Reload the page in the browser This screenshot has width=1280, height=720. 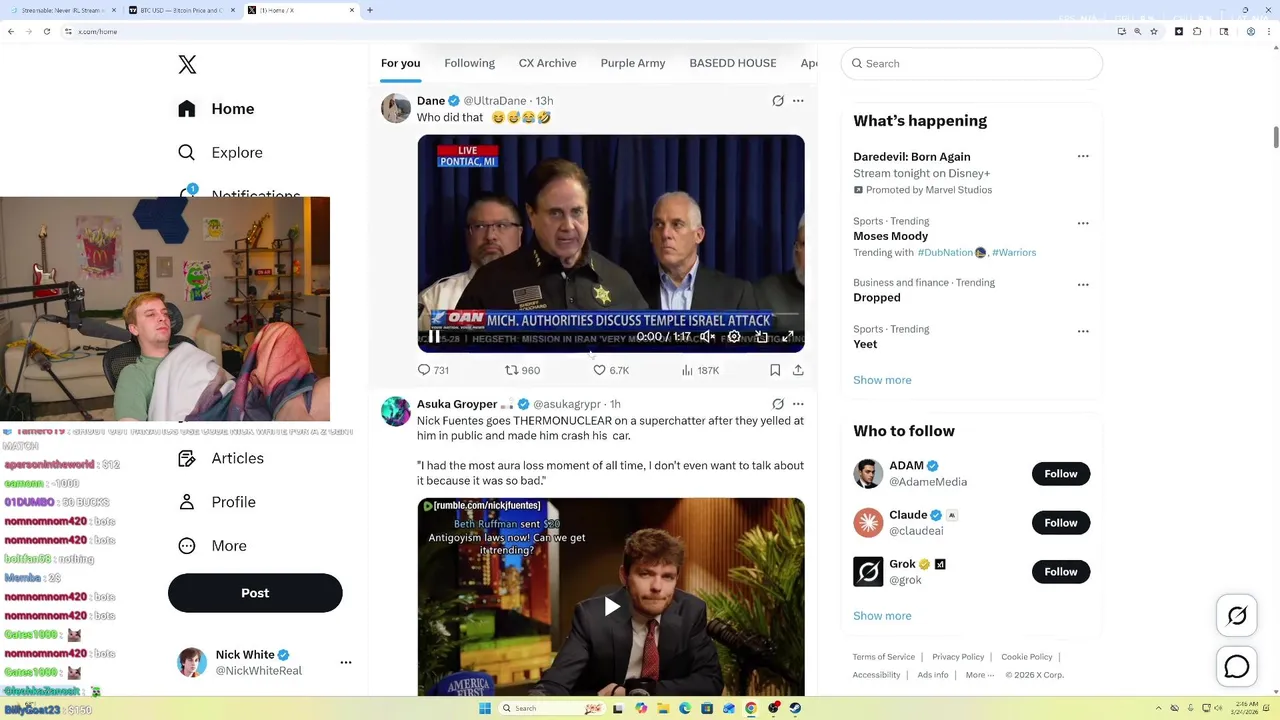(46, 31)
